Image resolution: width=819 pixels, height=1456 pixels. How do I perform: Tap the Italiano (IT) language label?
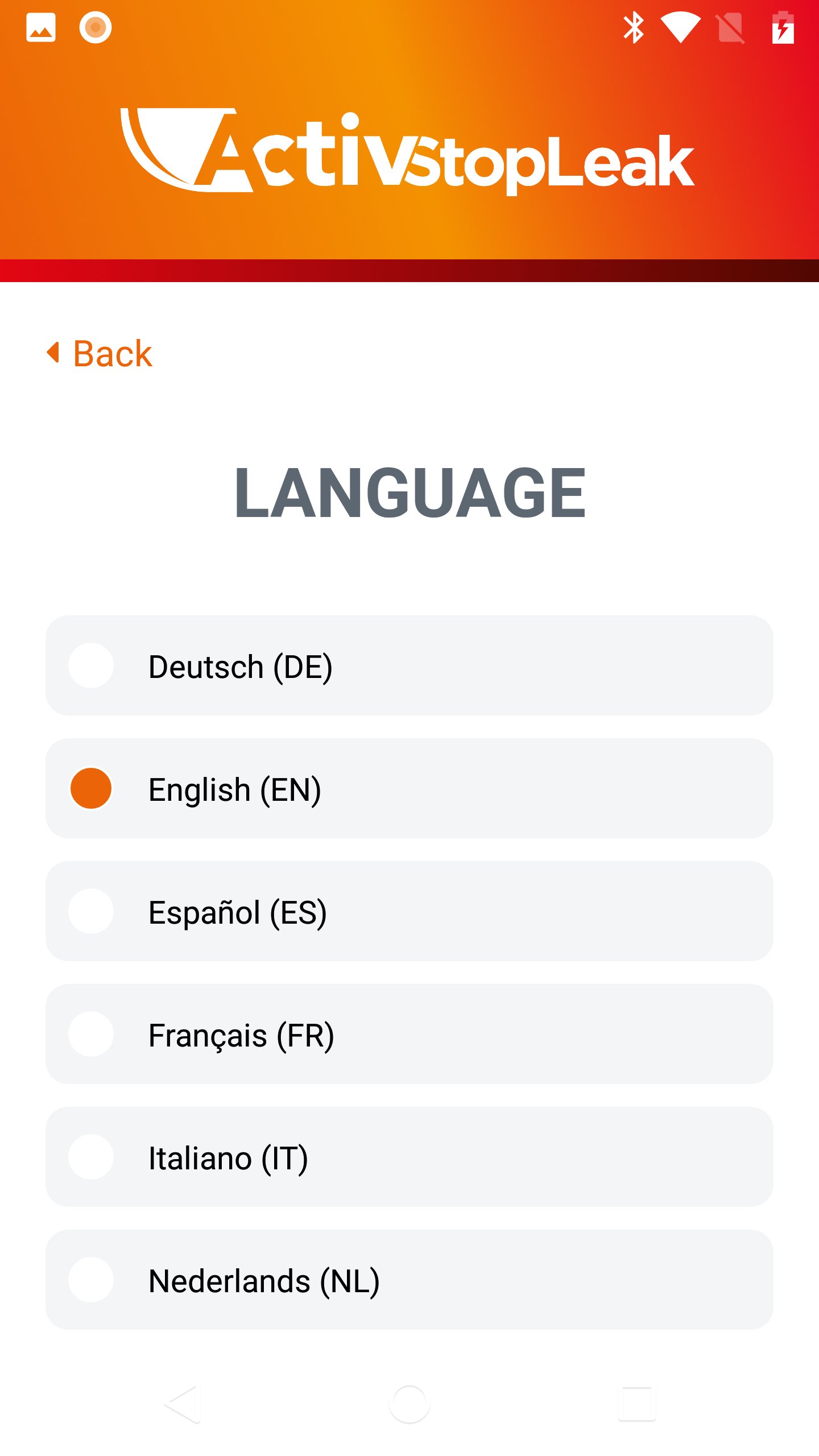[228, 1159]
